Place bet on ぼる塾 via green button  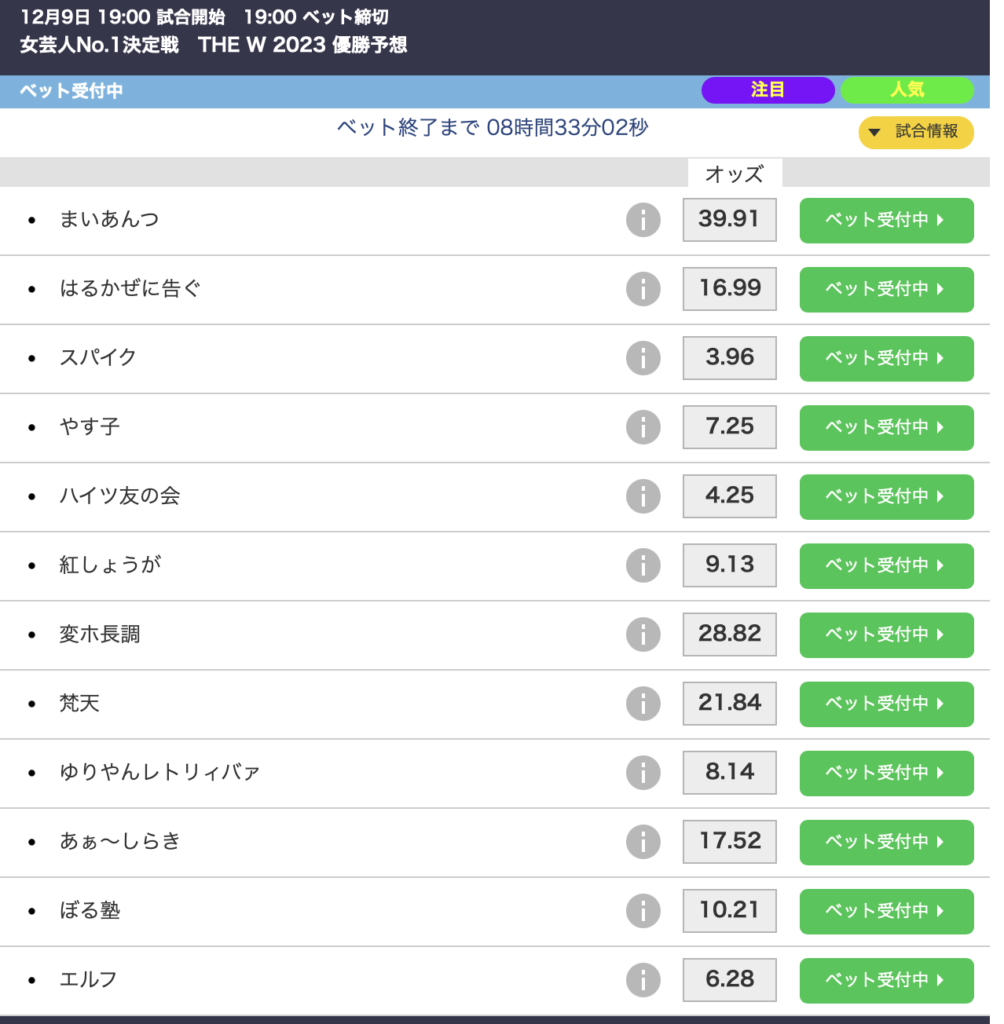(x=886, y=910)
